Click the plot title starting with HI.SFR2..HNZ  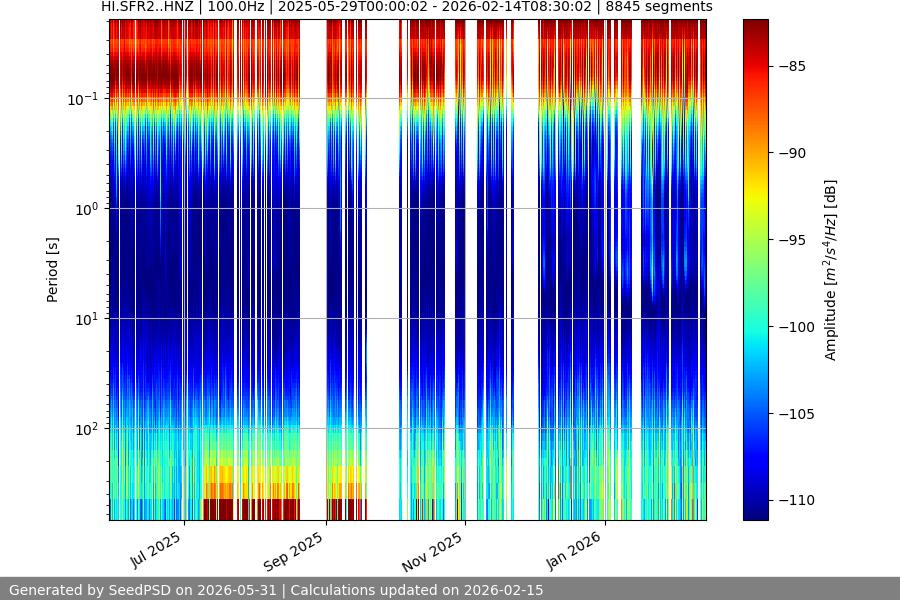pos(406,7)
